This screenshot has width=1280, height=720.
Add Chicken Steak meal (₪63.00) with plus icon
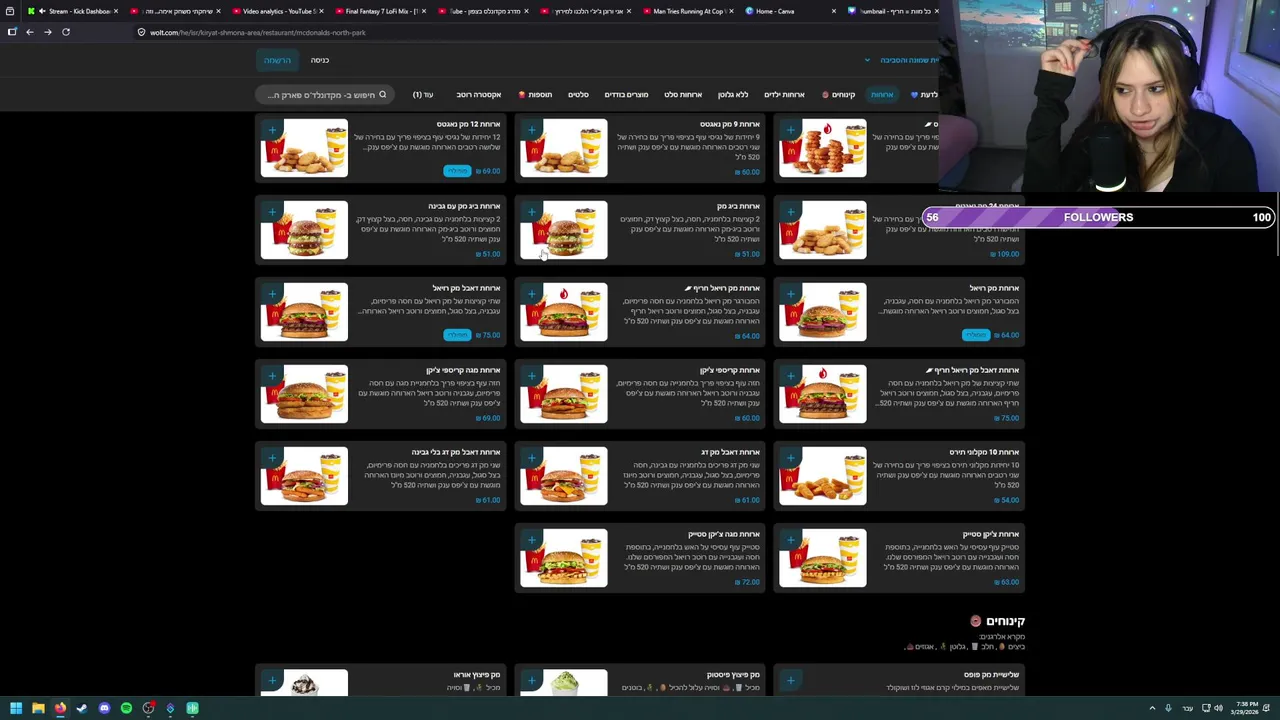pos(790,540)
